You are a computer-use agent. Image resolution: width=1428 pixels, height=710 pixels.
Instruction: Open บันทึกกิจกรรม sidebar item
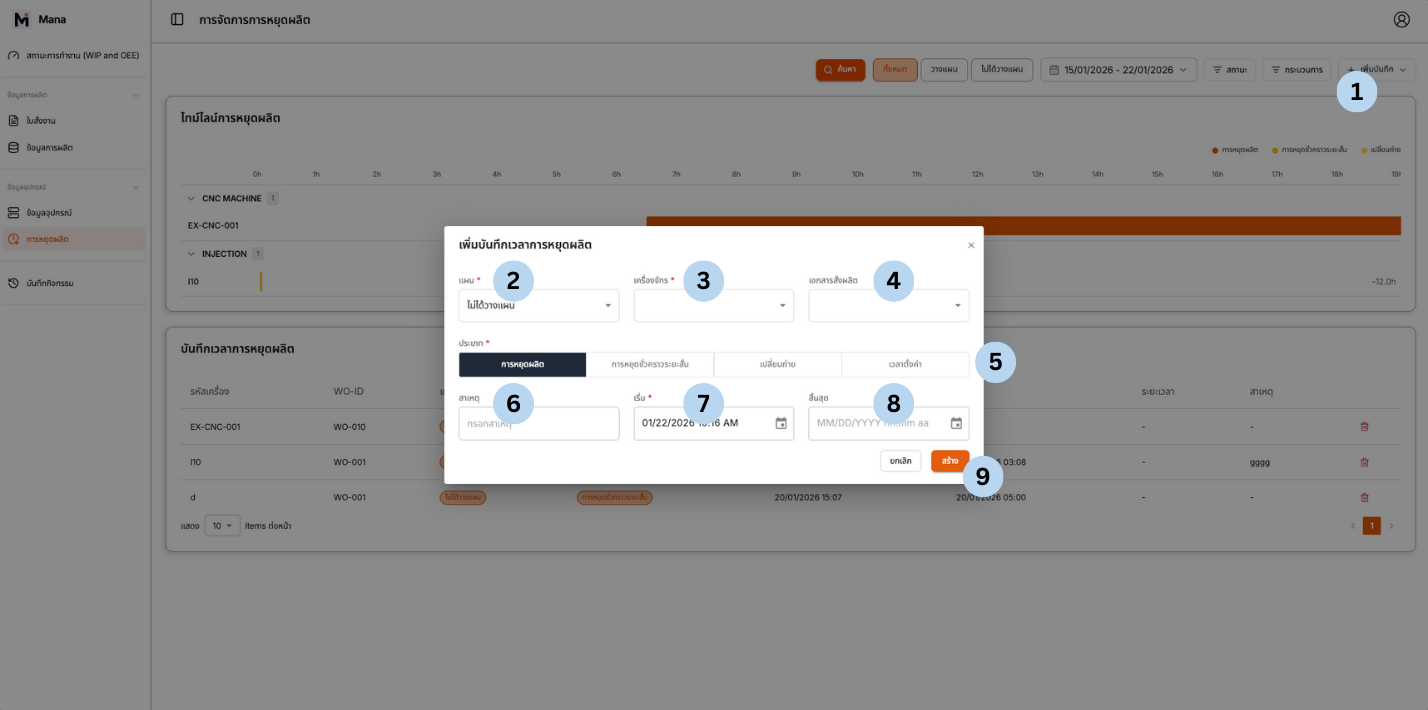[50, 283]
